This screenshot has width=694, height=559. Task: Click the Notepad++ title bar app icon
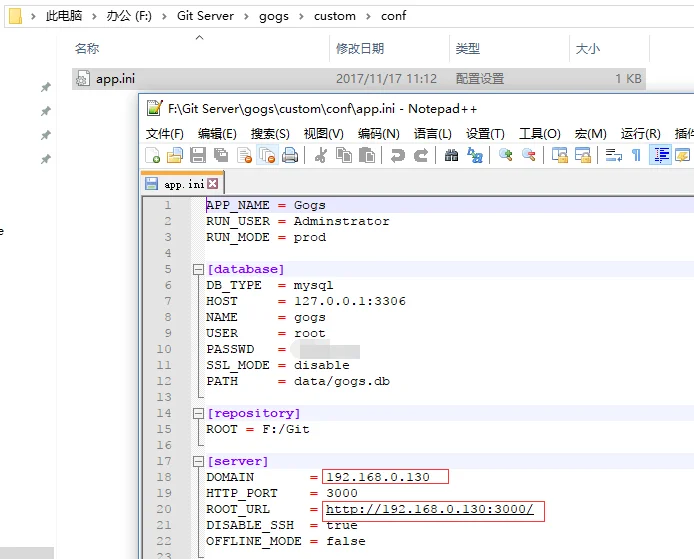click(154, 108)
